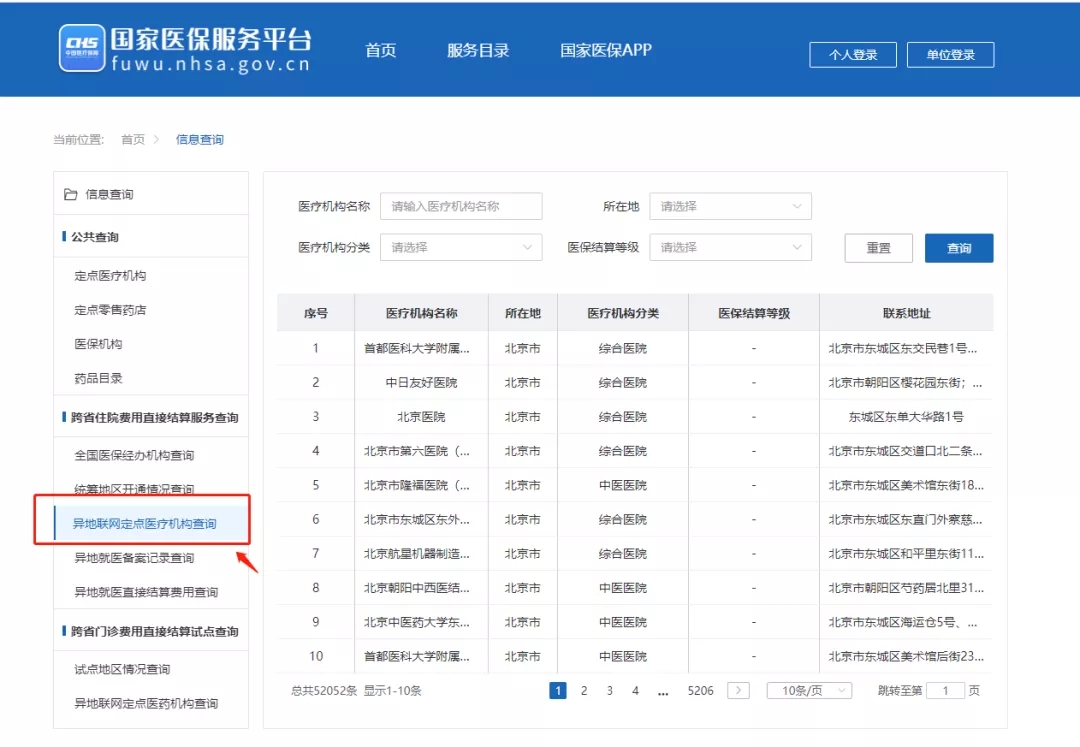This screenshot has width=1080, height=747.
Task: Click the 跳转至第 page number field
Action: click(945, 690)
